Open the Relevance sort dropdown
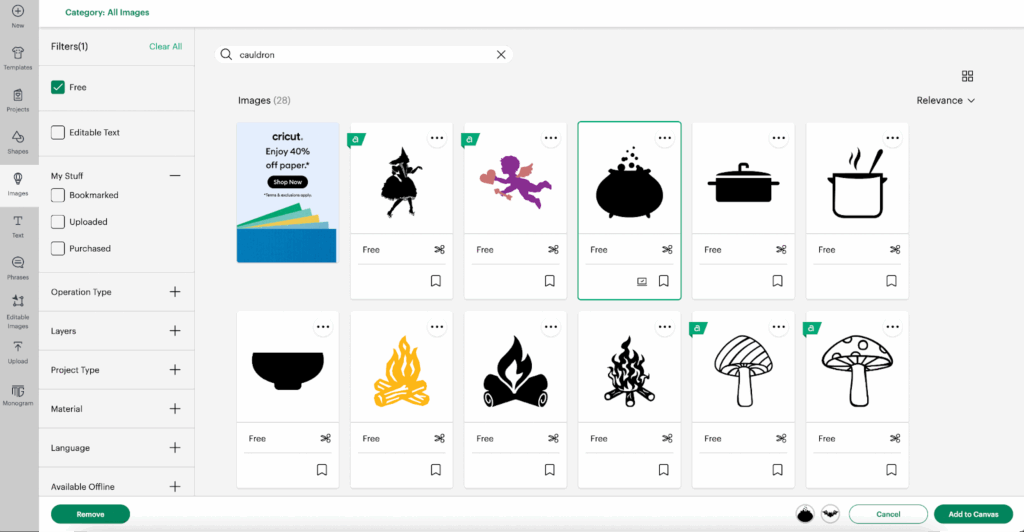The image size is (1024, 532). [945, 101]
